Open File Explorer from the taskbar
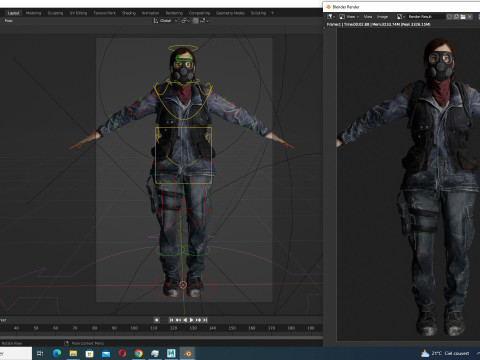 pos(73,353)
